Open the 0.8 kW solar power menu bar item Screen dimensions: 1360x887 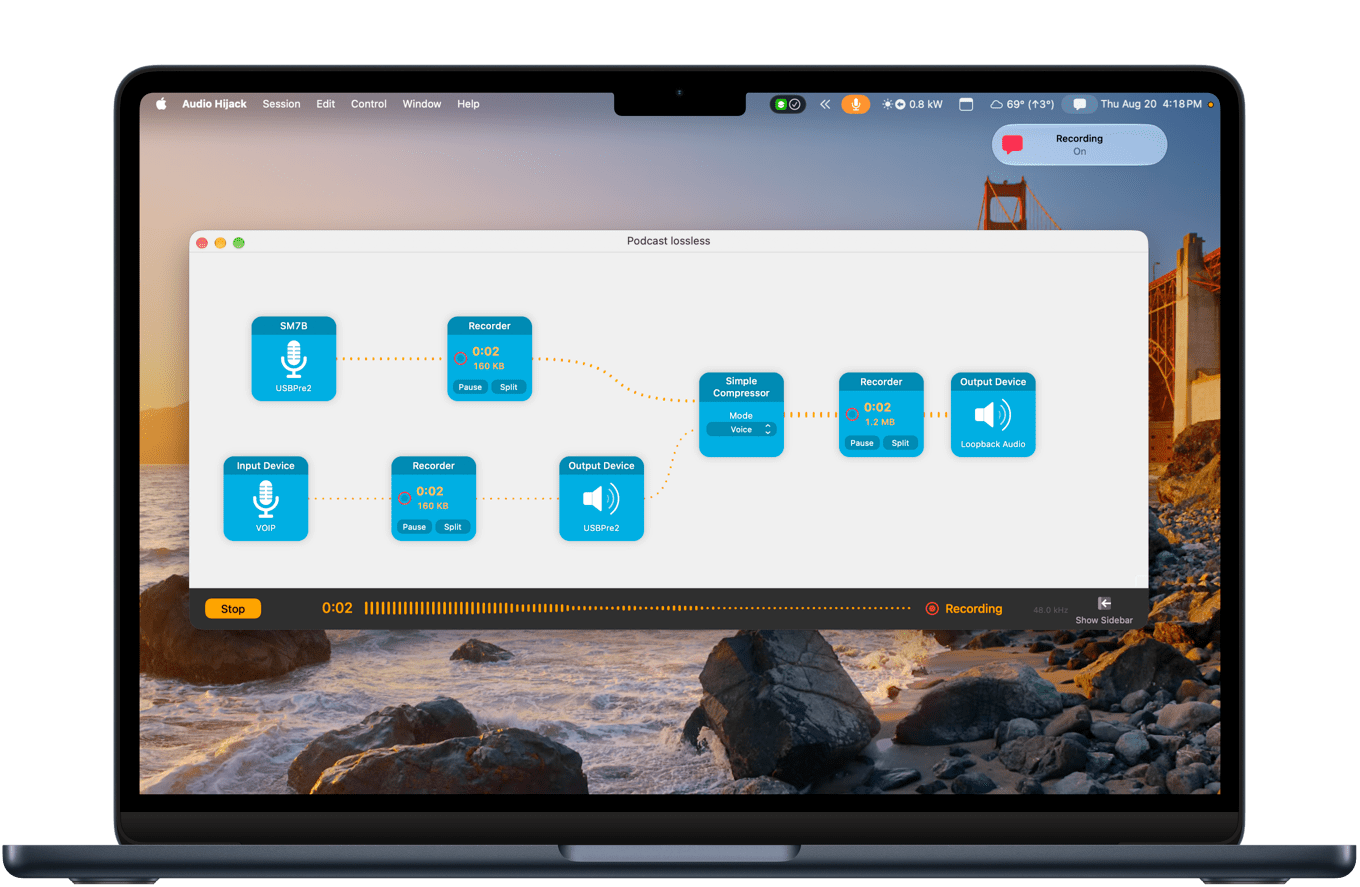tap(911, 104)
